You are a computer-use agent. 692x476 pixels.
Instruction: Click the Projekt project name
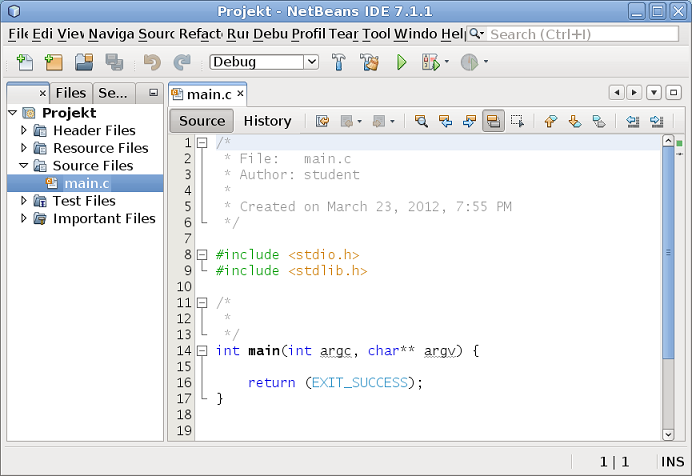pos(69,112)
